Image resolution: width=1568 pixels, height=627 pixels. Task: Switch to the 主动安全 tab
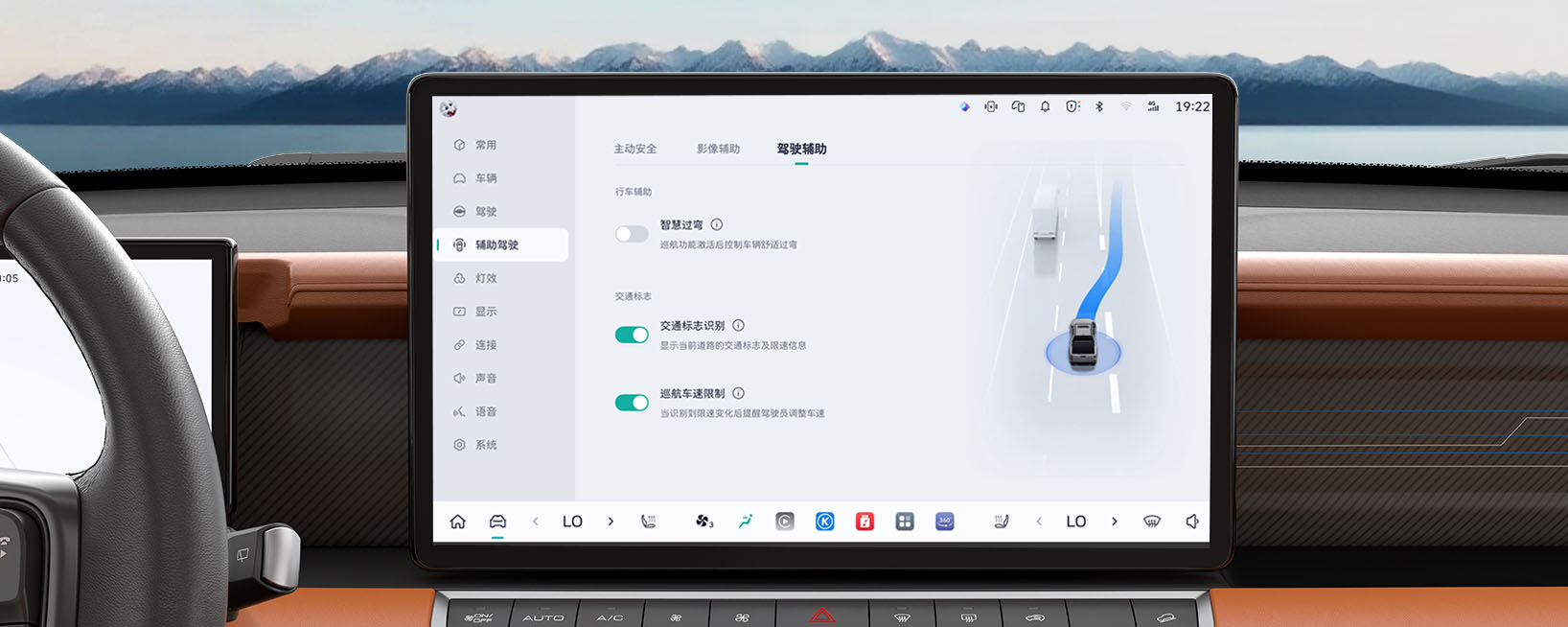point(634,149)
